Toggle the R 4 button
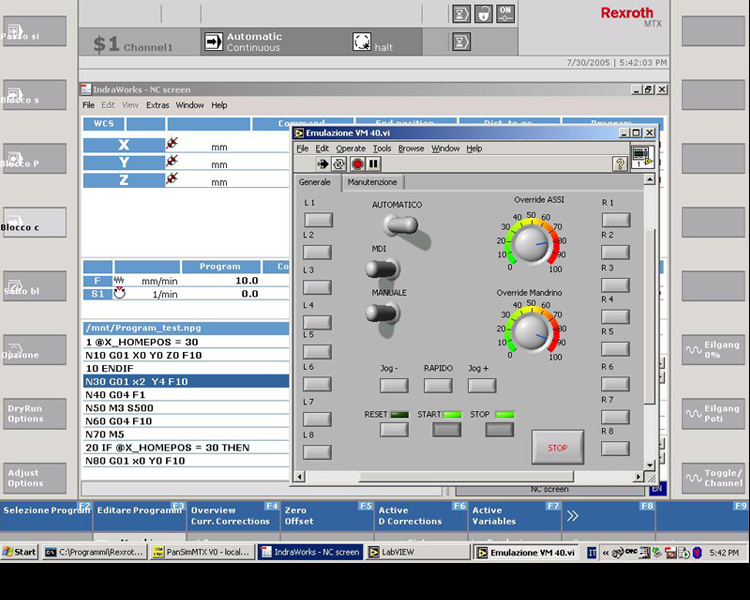750x600 pixels. click(616, 316)
